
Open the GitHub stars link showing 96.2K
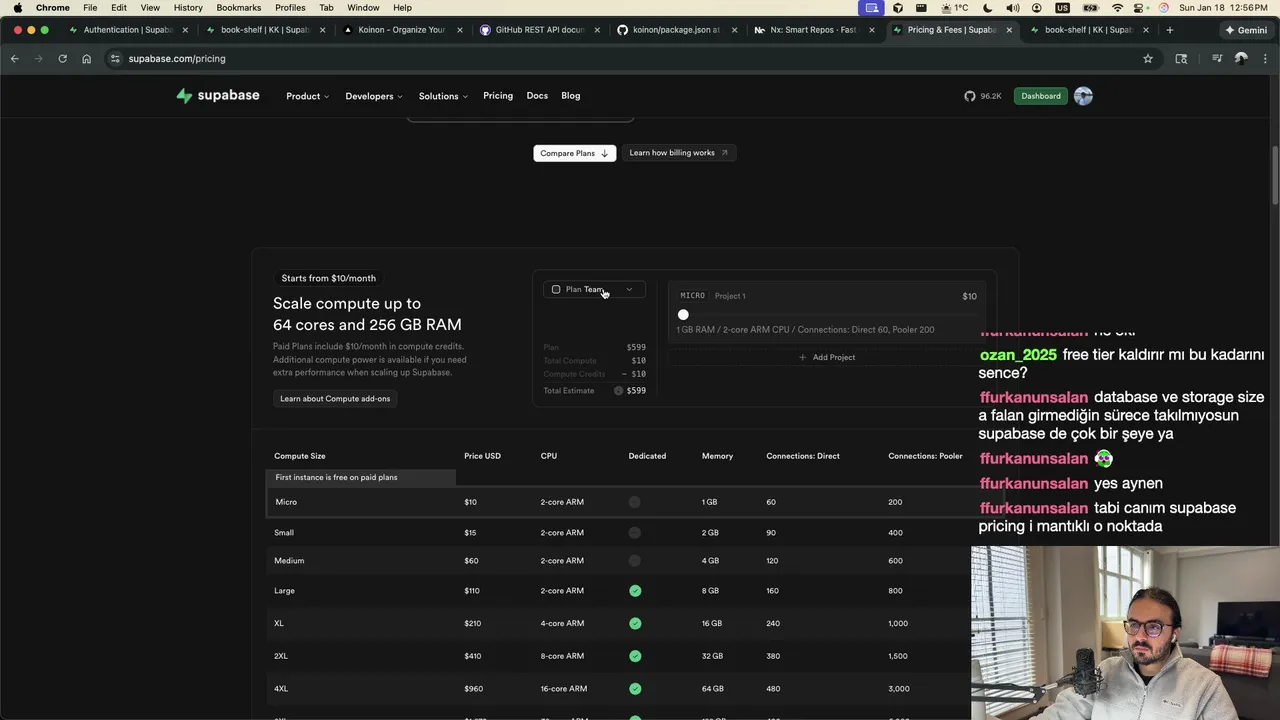pyautogui.click(x=983, y=96)
